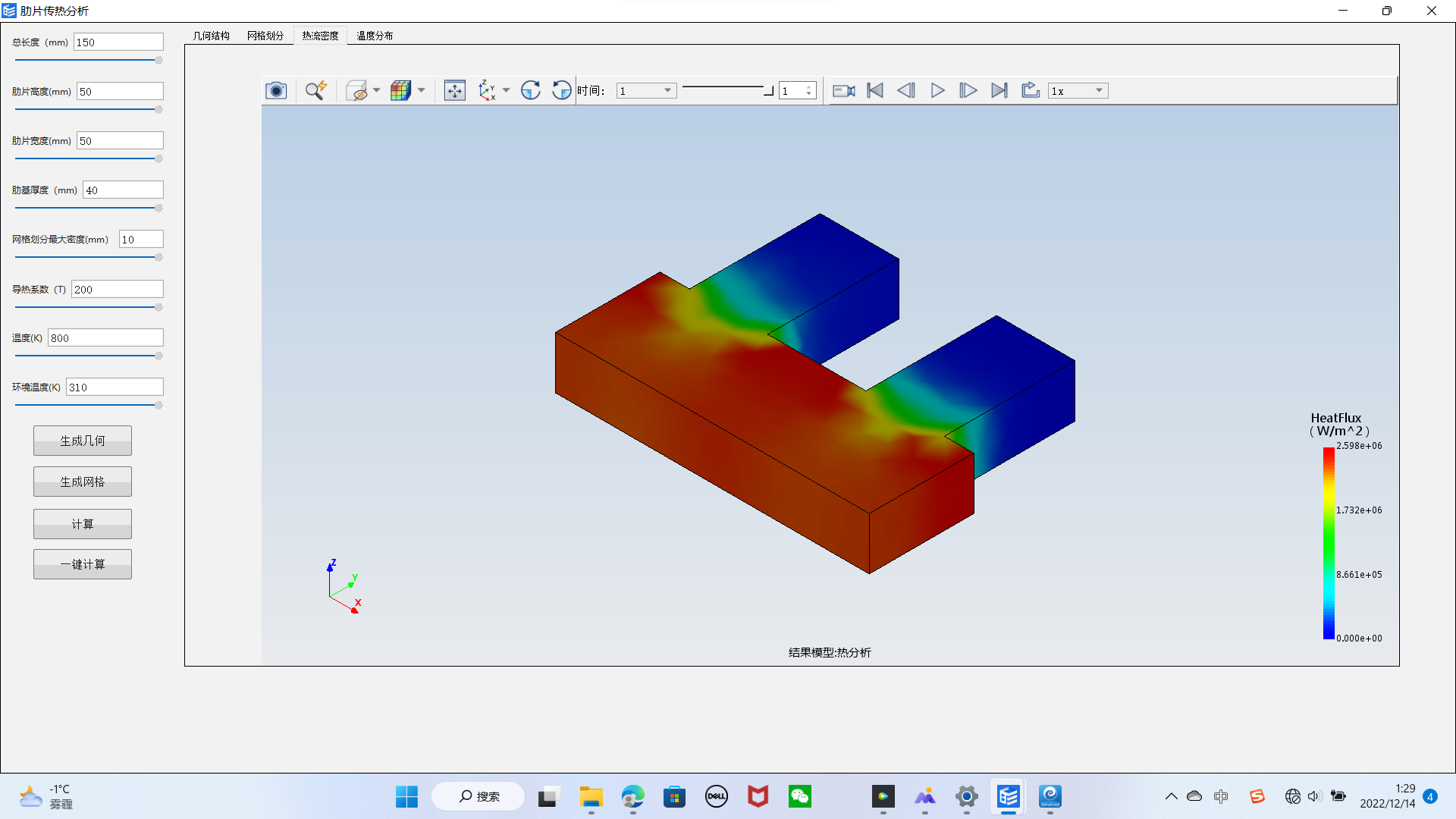Open the Settings gear in the taskbar

coord(966,796)
